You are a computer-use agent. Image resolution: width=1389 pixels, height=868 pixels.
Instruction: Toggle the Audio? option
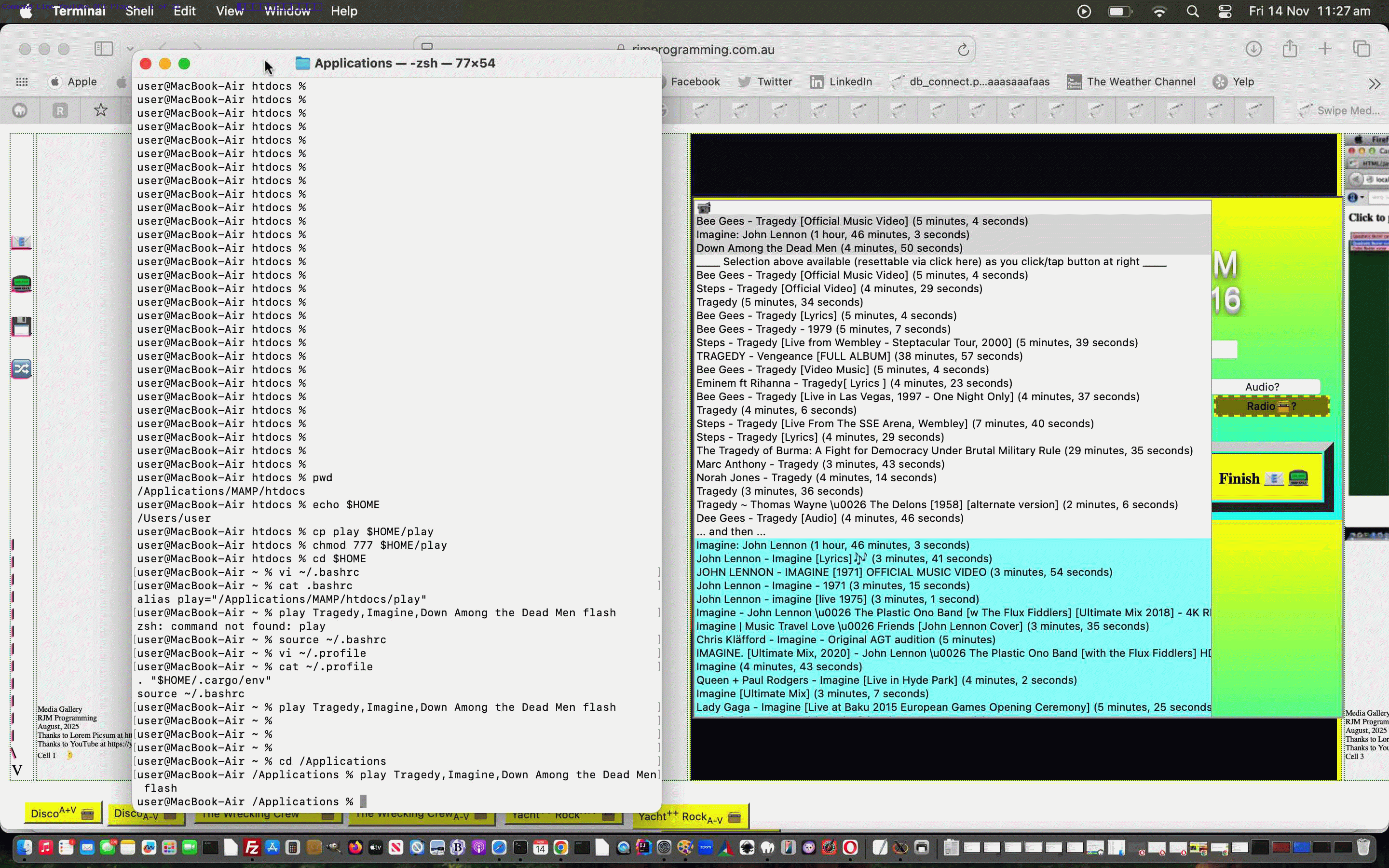(x=1263, y=386)
